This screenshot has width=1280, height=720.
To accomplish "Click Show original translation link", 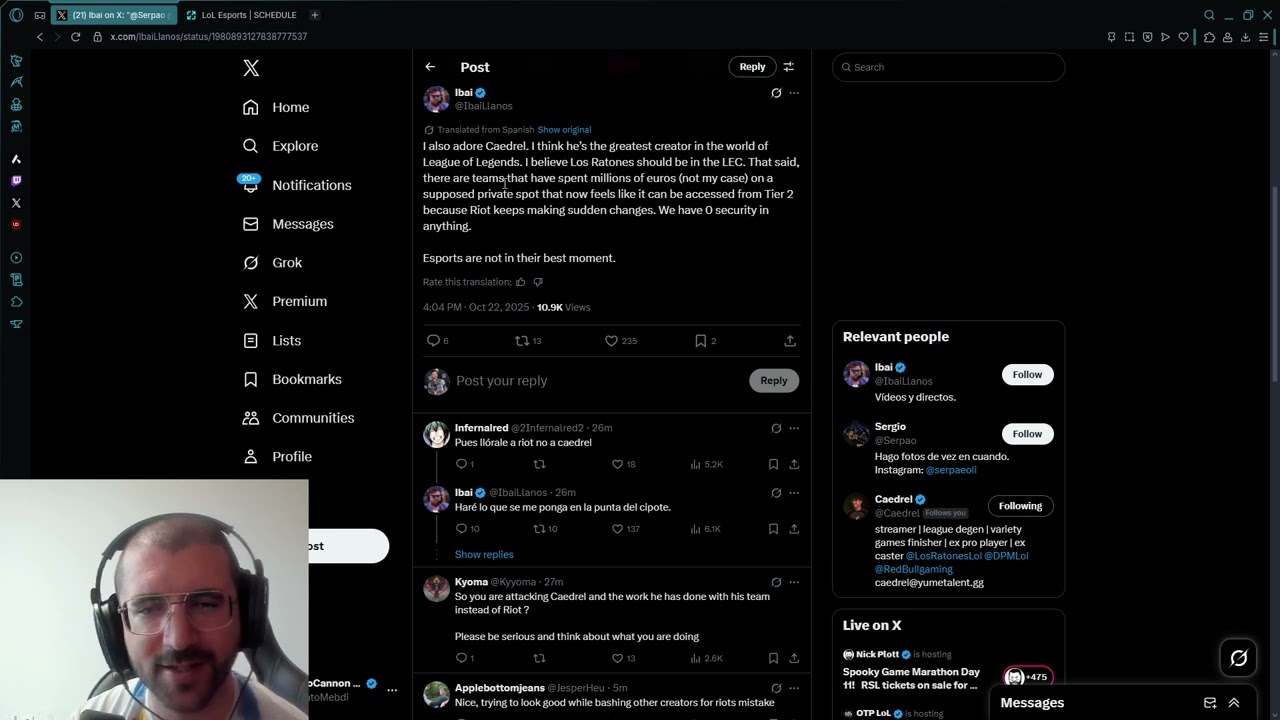I will tap(564, 130).
